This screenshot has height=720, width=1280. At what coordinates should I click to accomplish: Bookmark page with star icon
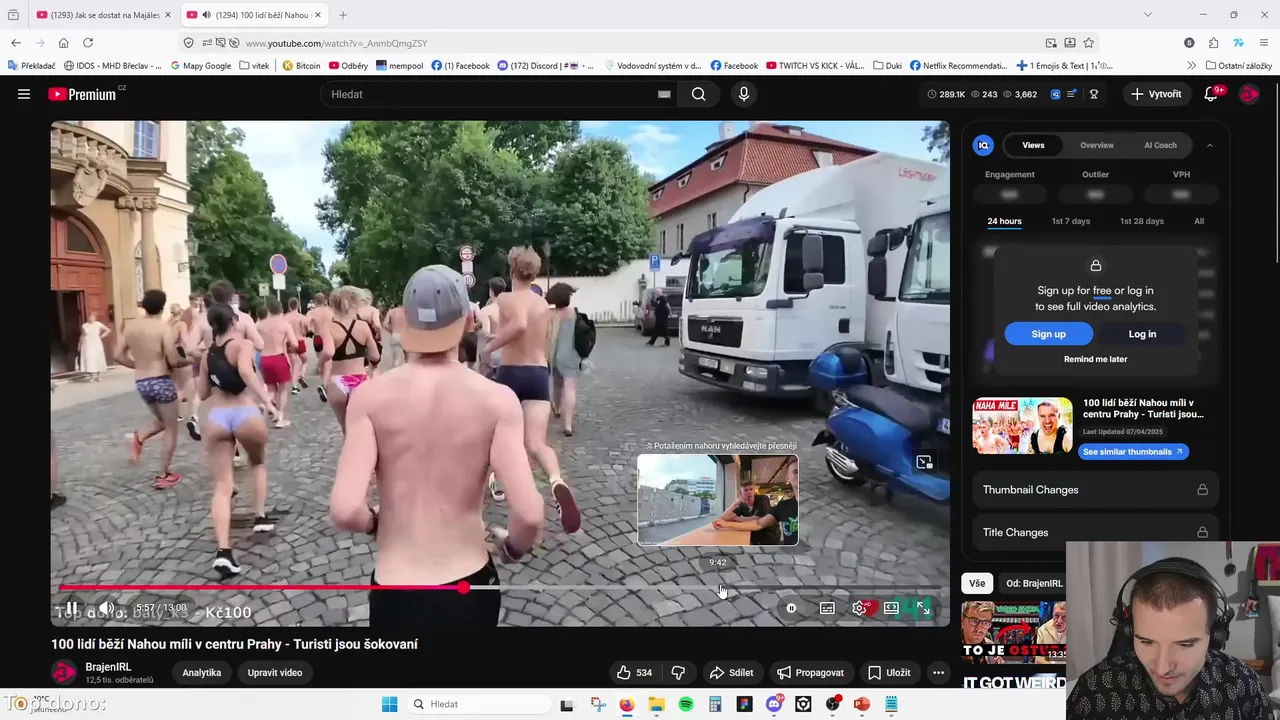tap(1089, 43)
